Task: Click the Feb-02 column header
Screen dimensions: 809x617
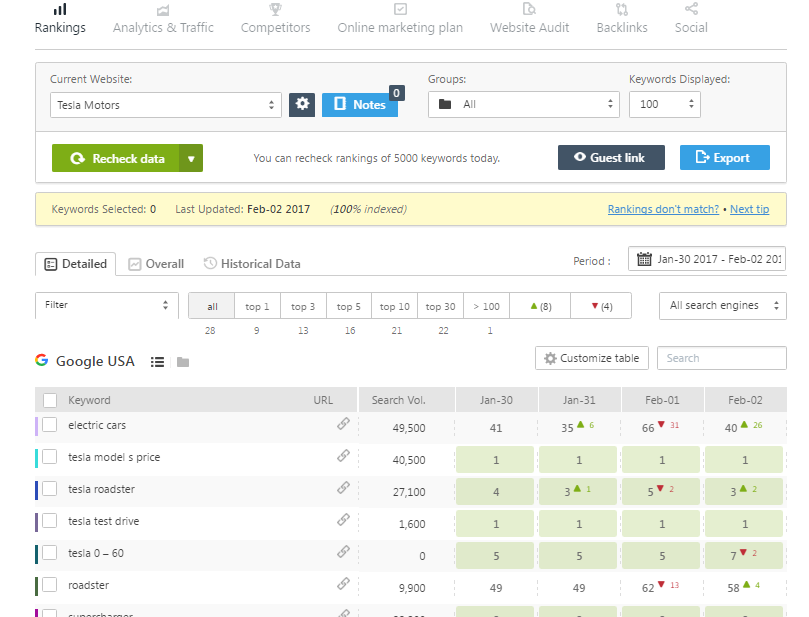Action: pos(745,400)
